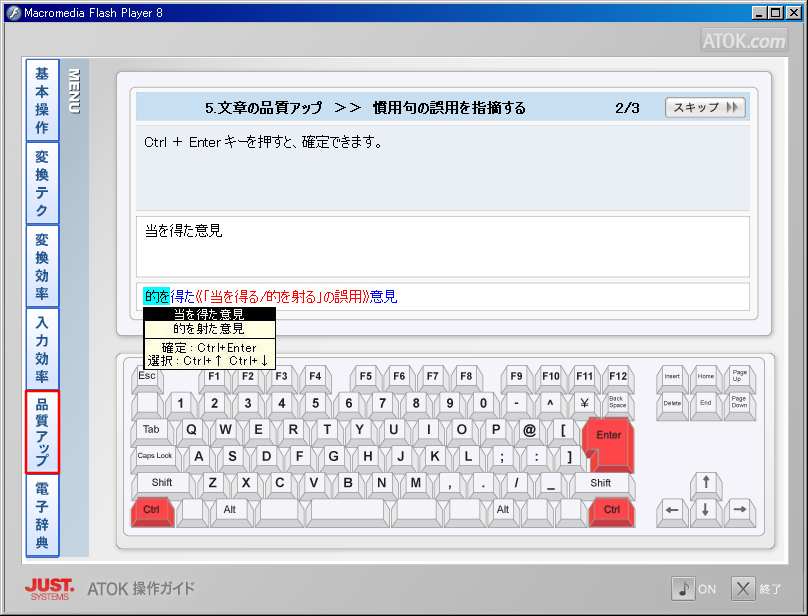Screen dimensions: 808x616
Task: Click heading 慣用句の誤用を指摘する
Action: coord(449,108)
